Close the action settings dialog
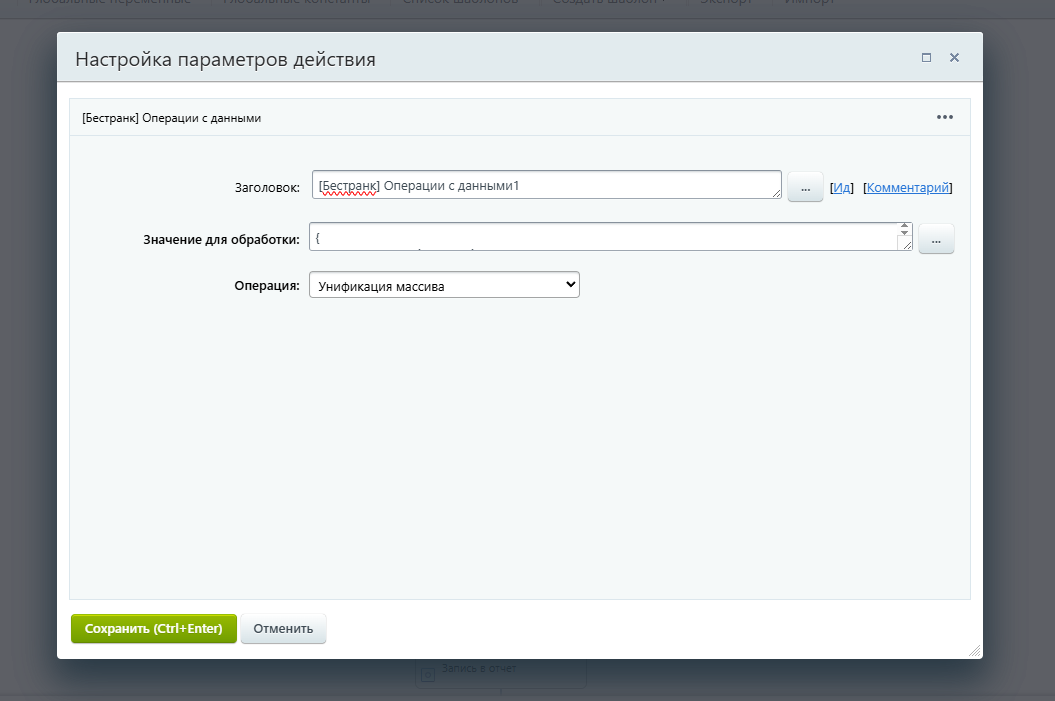Image resolution: width=1055 pixels, height=701 pixels. [954, 58]
